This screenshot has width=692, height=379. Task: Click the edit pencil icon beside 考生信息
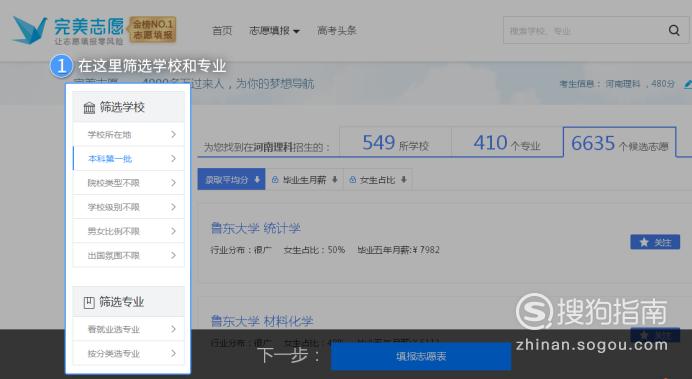(688, 84)
